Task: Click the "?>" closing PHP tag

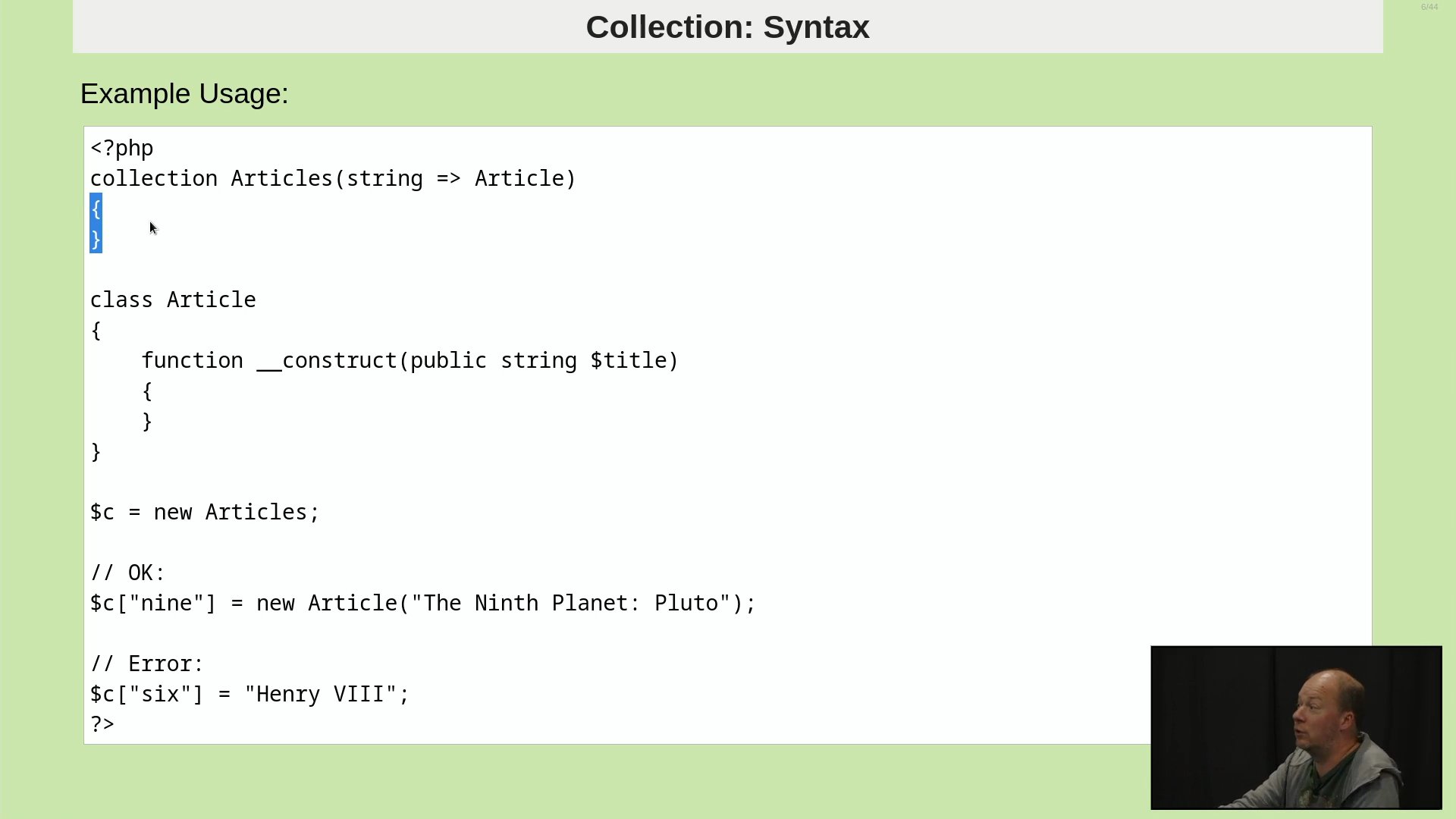Action: (102, 725)
